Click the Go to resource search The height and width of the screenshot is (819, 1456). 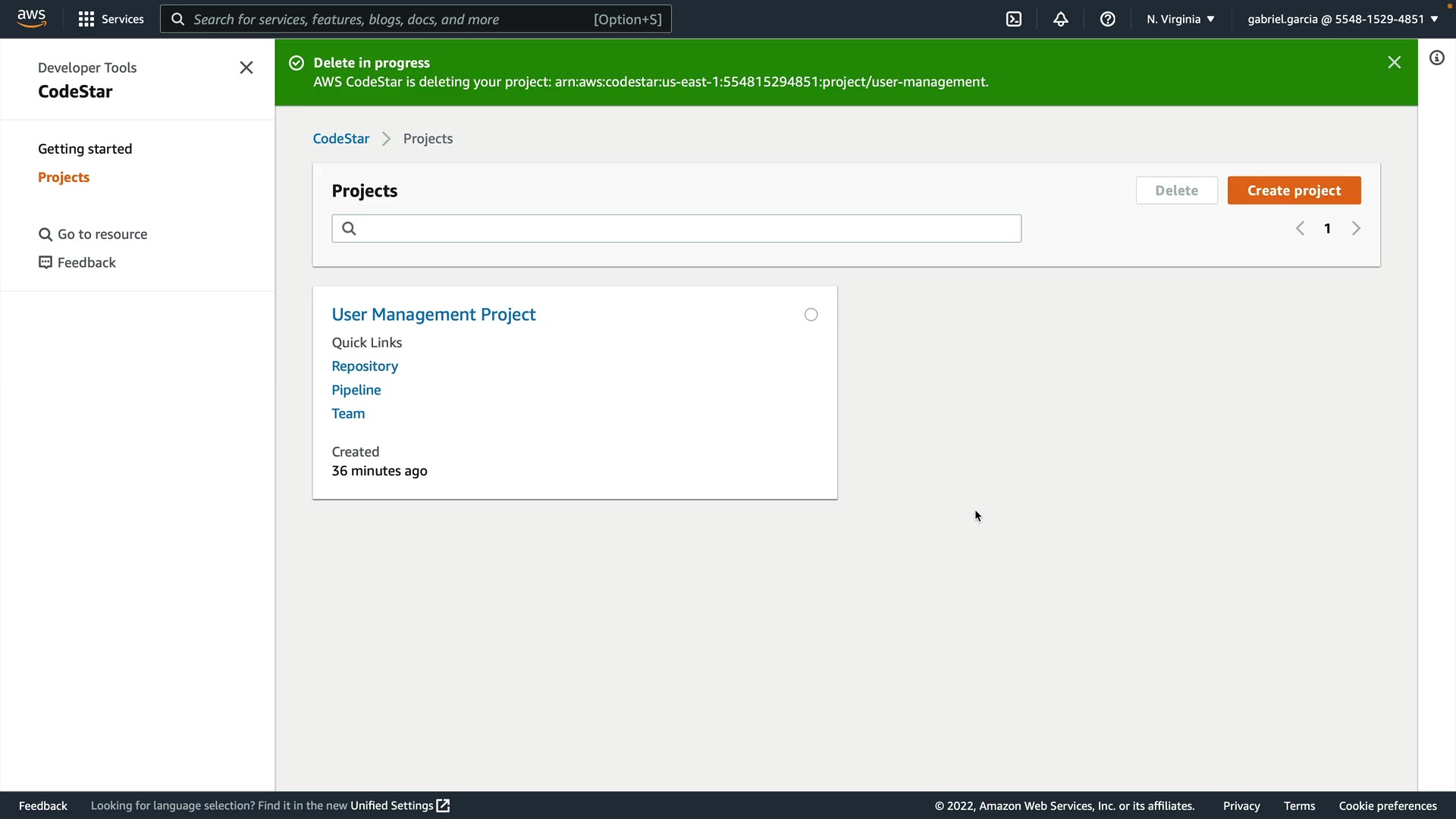[93, 234]
